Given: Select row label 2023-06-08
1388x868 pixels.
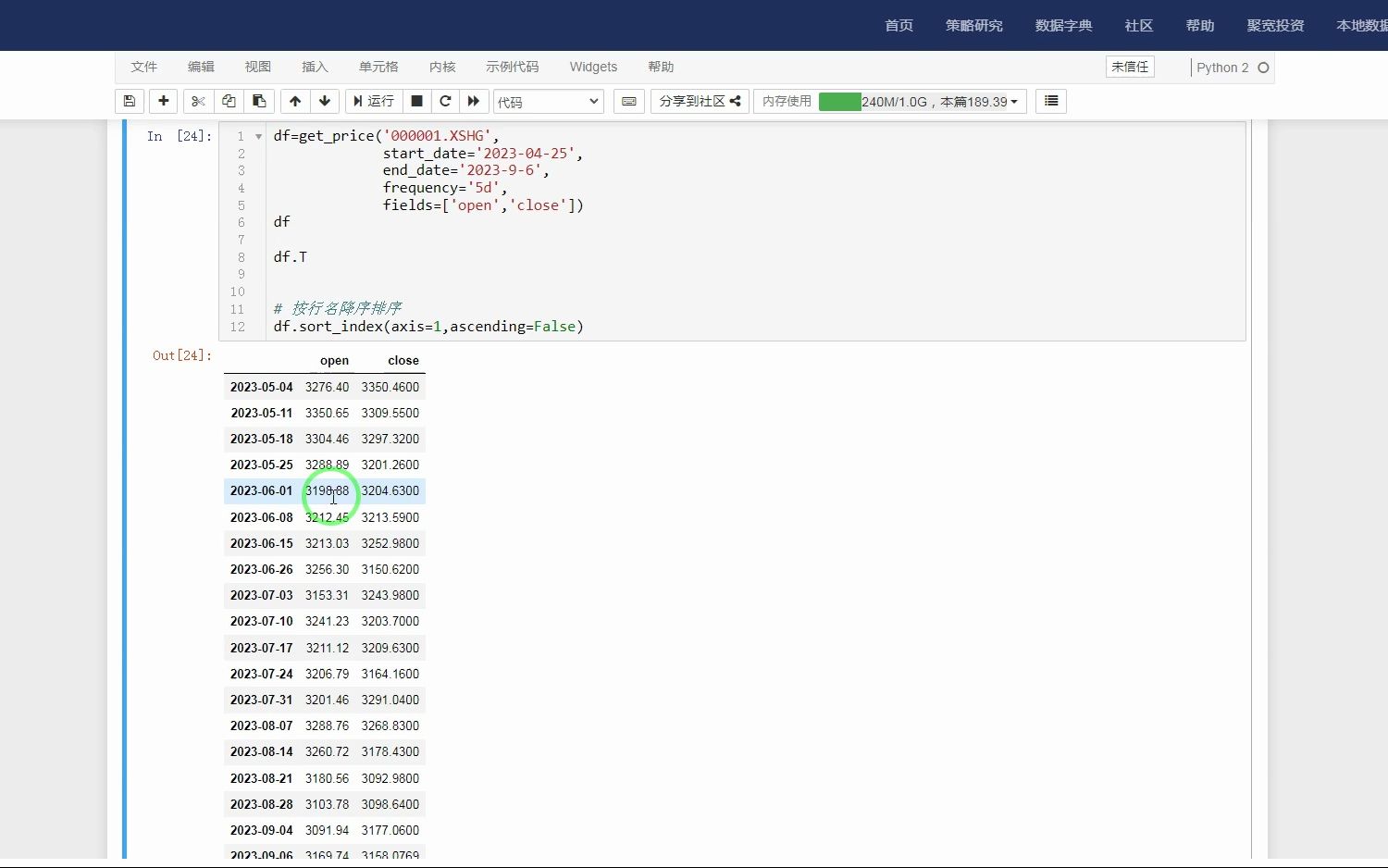Looking at the screenshot, I should click(261, 517).
